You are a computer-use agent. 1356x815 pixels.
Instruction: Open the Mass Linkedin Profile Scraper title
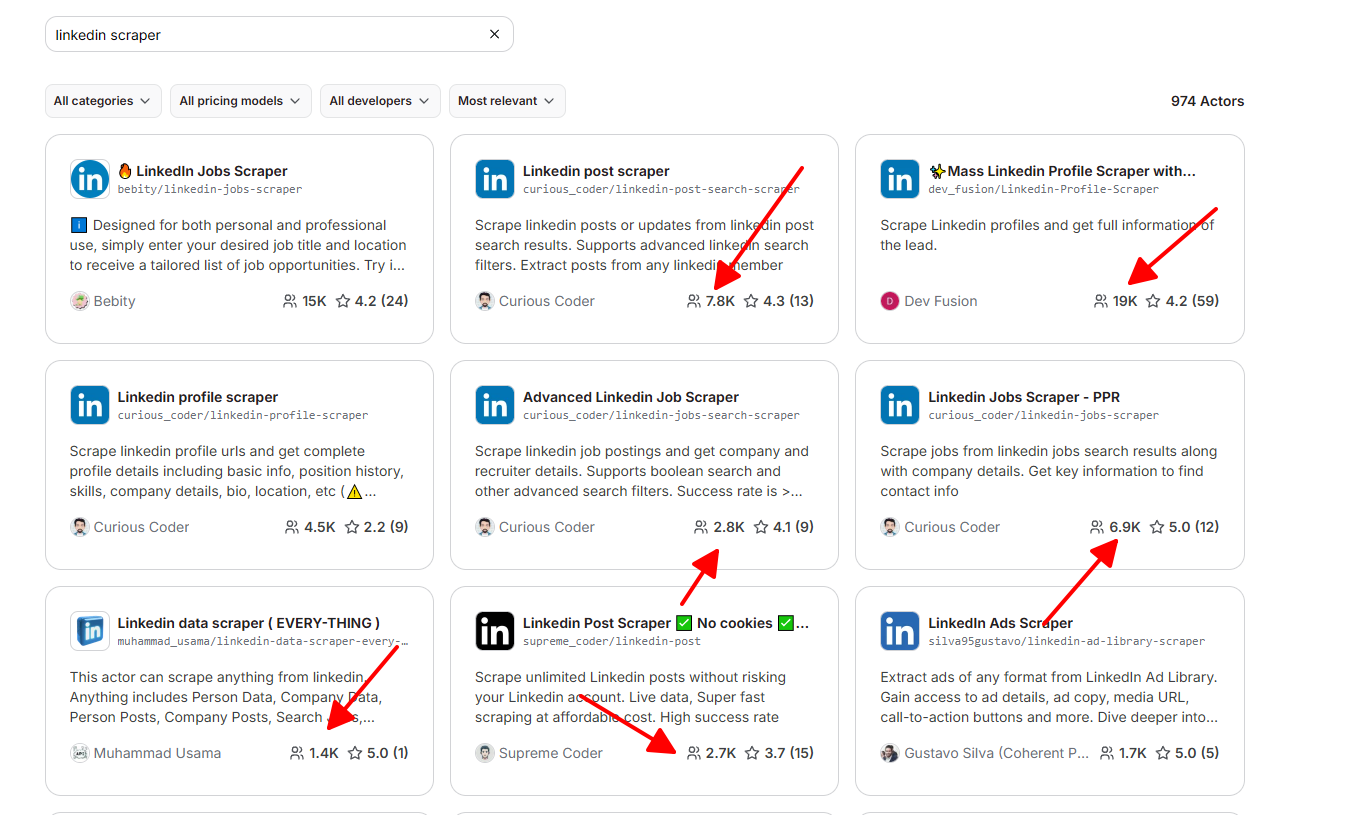pyautogui.click(x=1062, y=171)
